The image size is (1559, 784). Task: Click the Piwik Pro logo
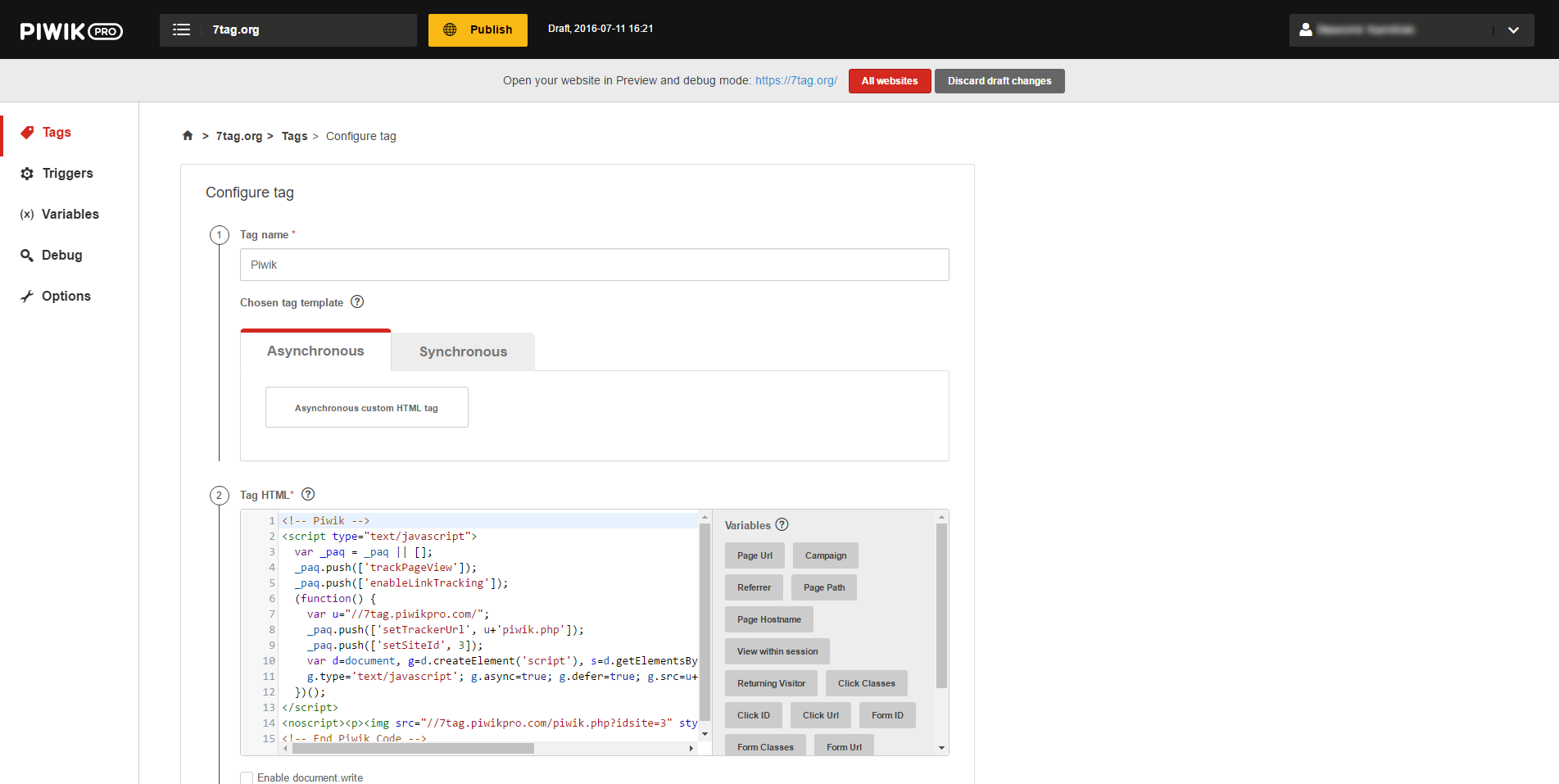tap(71, 30)
